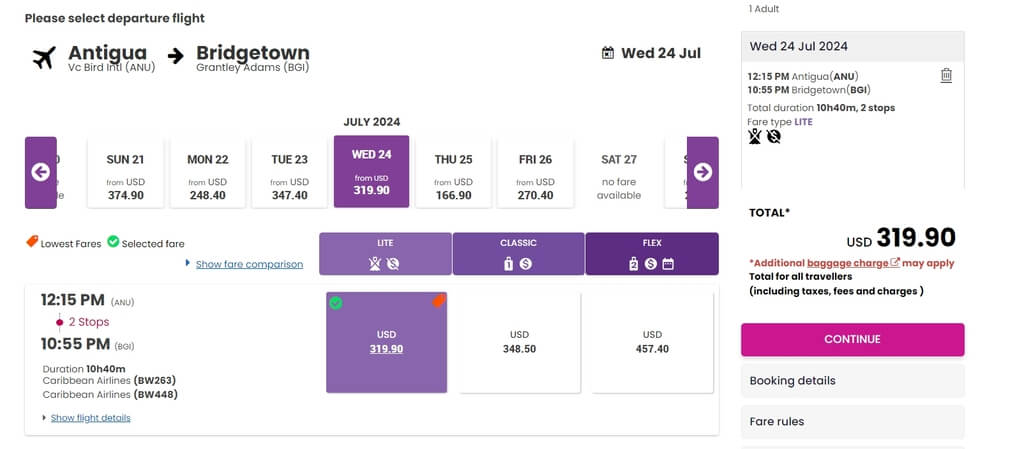Viewport: 1024px width, 449px height.
Task: Expand Show flight details
Action: [91, 418]
